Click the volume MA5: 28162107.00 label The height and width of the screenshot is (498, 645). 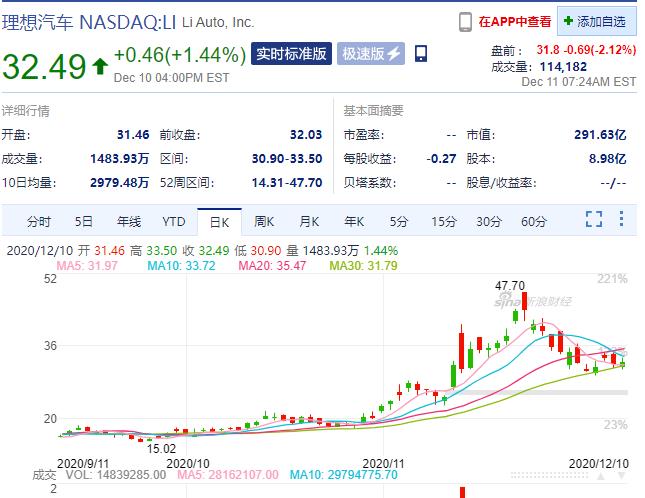[227, 475]
